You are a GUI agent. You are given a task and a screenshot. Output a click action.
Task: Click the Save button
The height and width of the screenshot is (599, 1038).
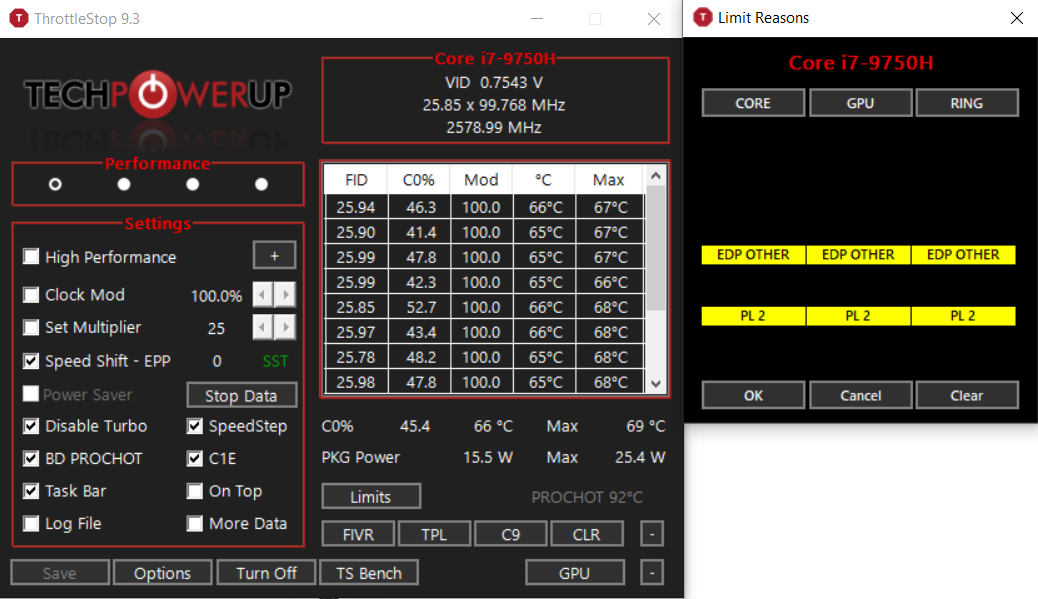point(60,573)
